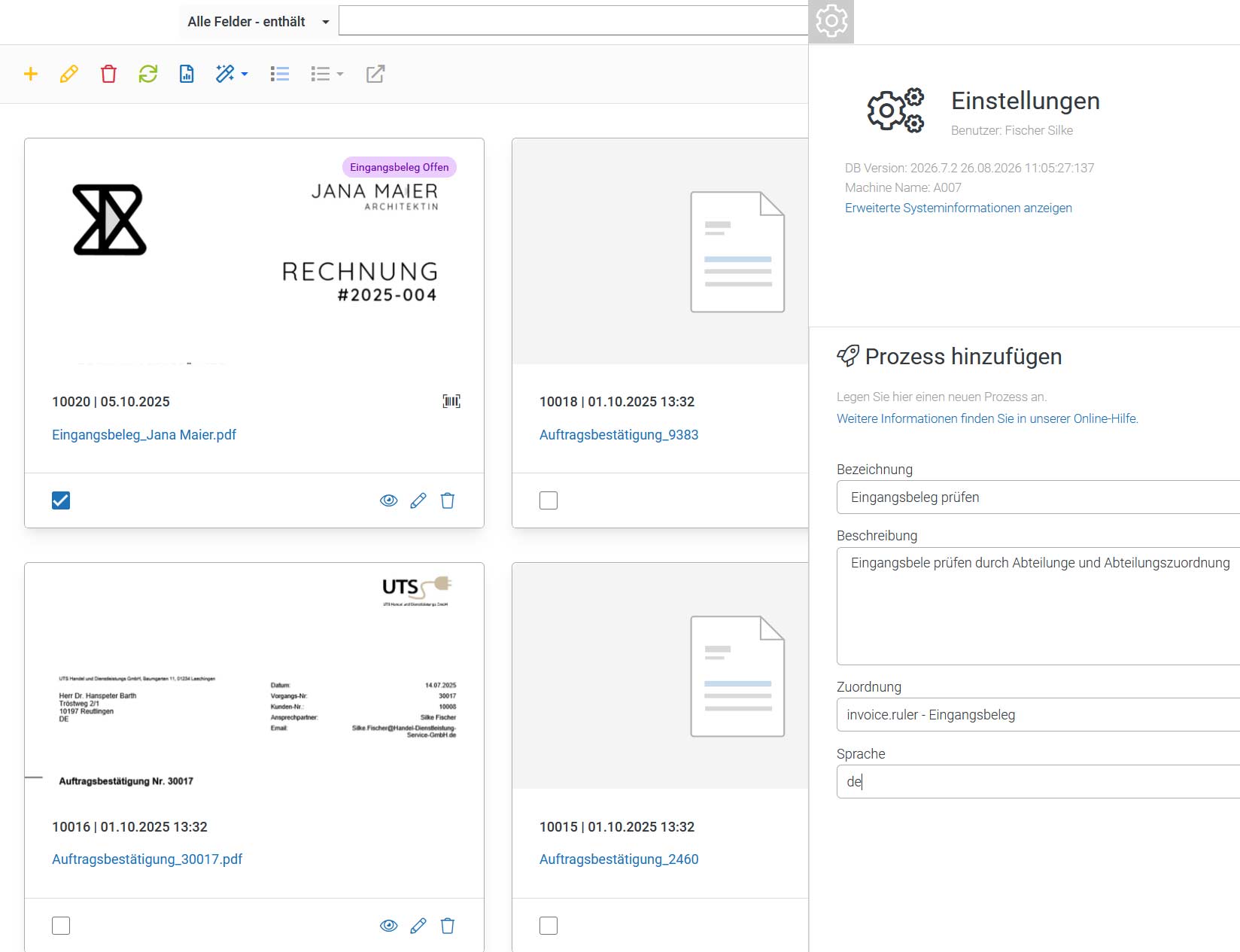Click the external link export icon
This screenshot has width=1240, height=952.
(x=375, y=74)
